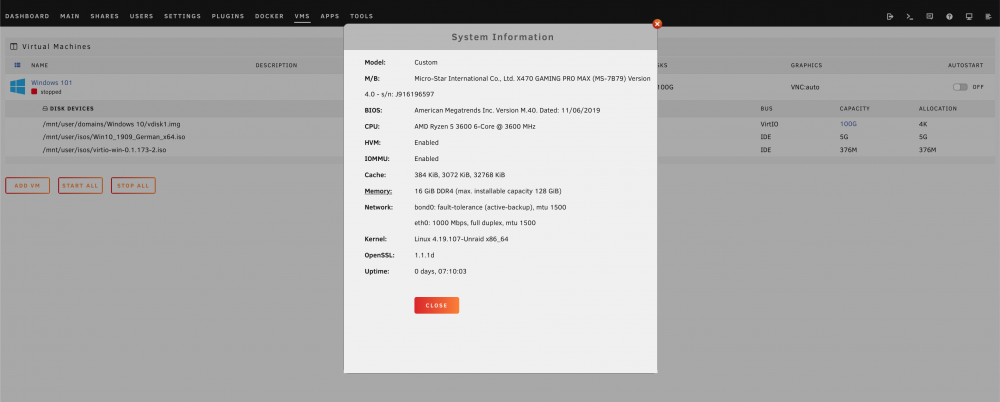Click the Virtual Machines panel icon

(x=13, y=47)
